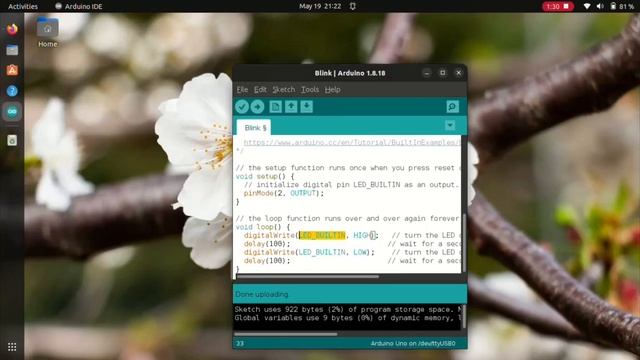Image resolution: width=640 pixels, height=360 pixels.
Task: Click the Verify checkmark button
Action: click(242, 107)
